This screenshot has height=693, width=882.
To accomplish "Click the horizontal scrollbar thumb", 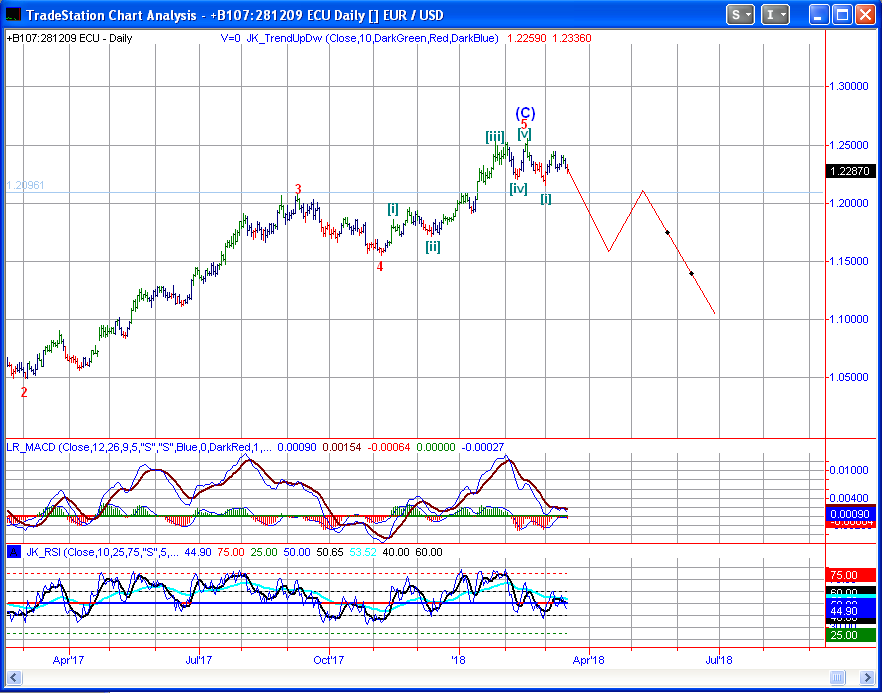I will 838,677.
